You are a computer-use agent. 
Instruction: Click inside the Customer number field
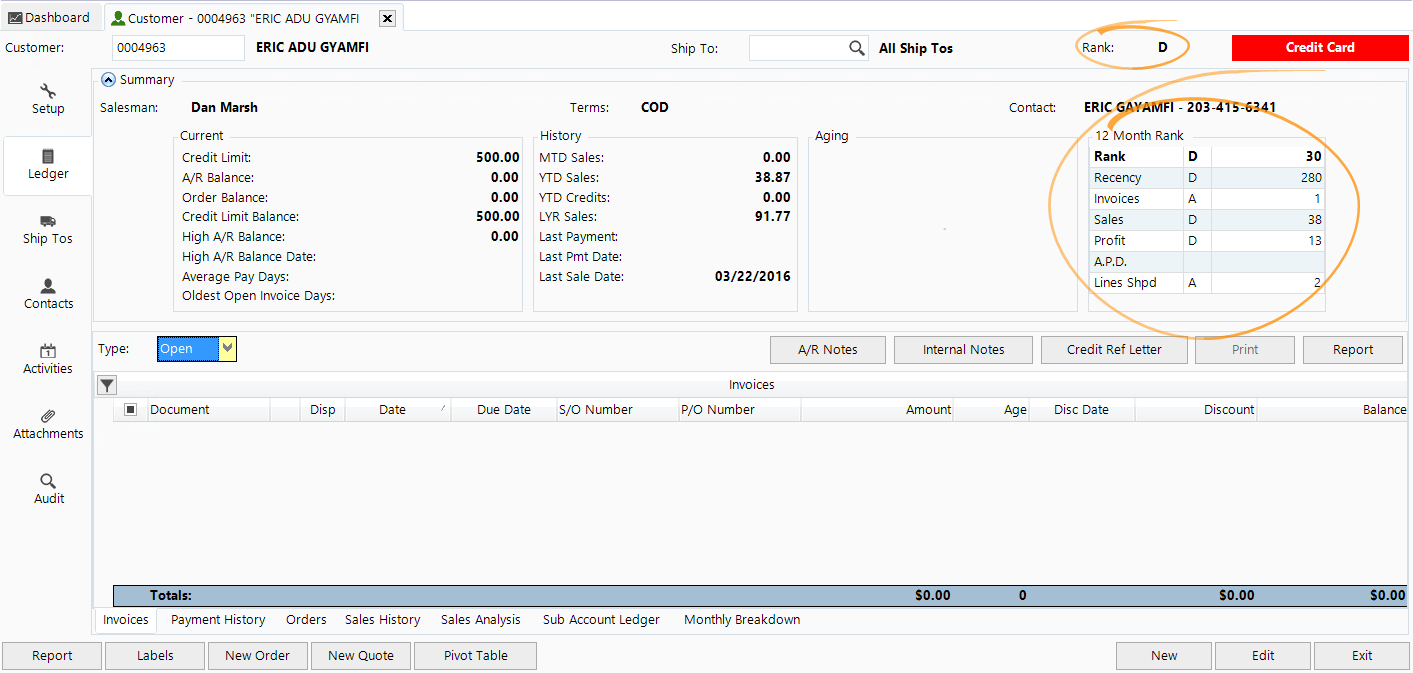tap(178, 47)
